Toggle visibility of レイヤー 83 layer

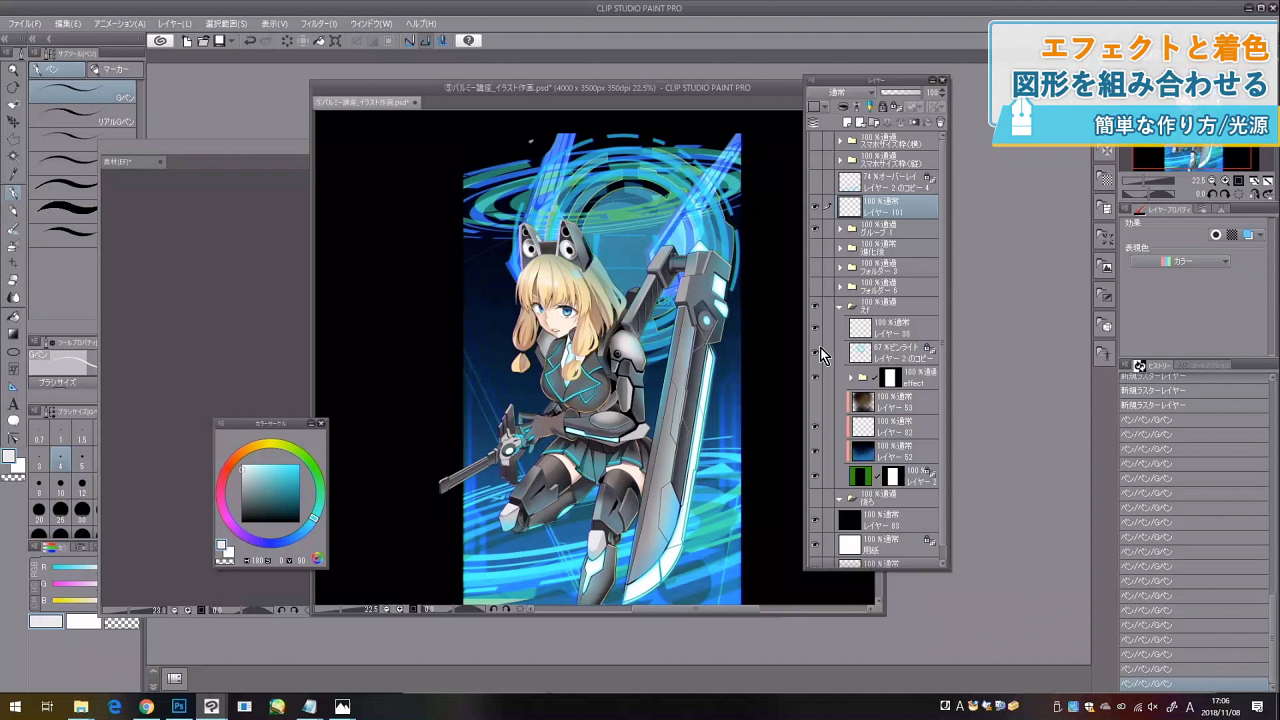coord(815,520)
